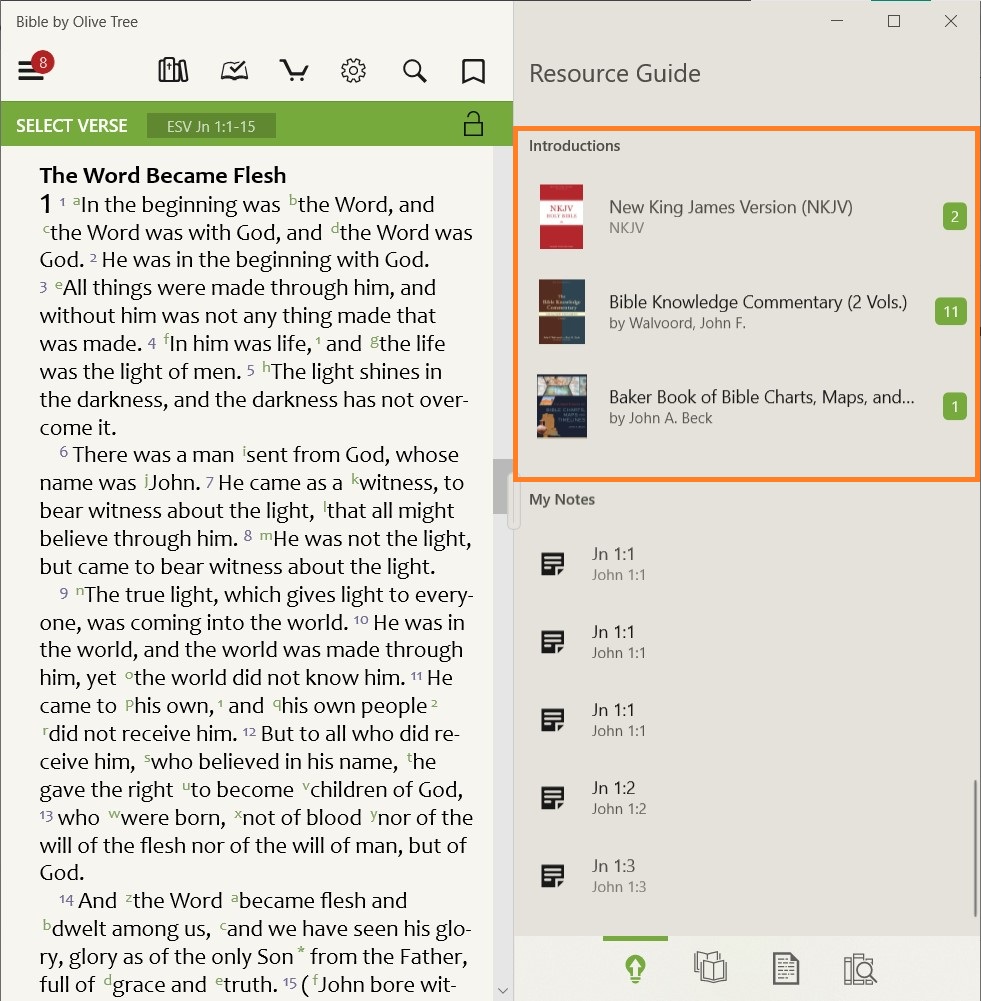981x1001 pixels.
Task: Click verse number 9 in the passage
Action: (x=64, y=593)
